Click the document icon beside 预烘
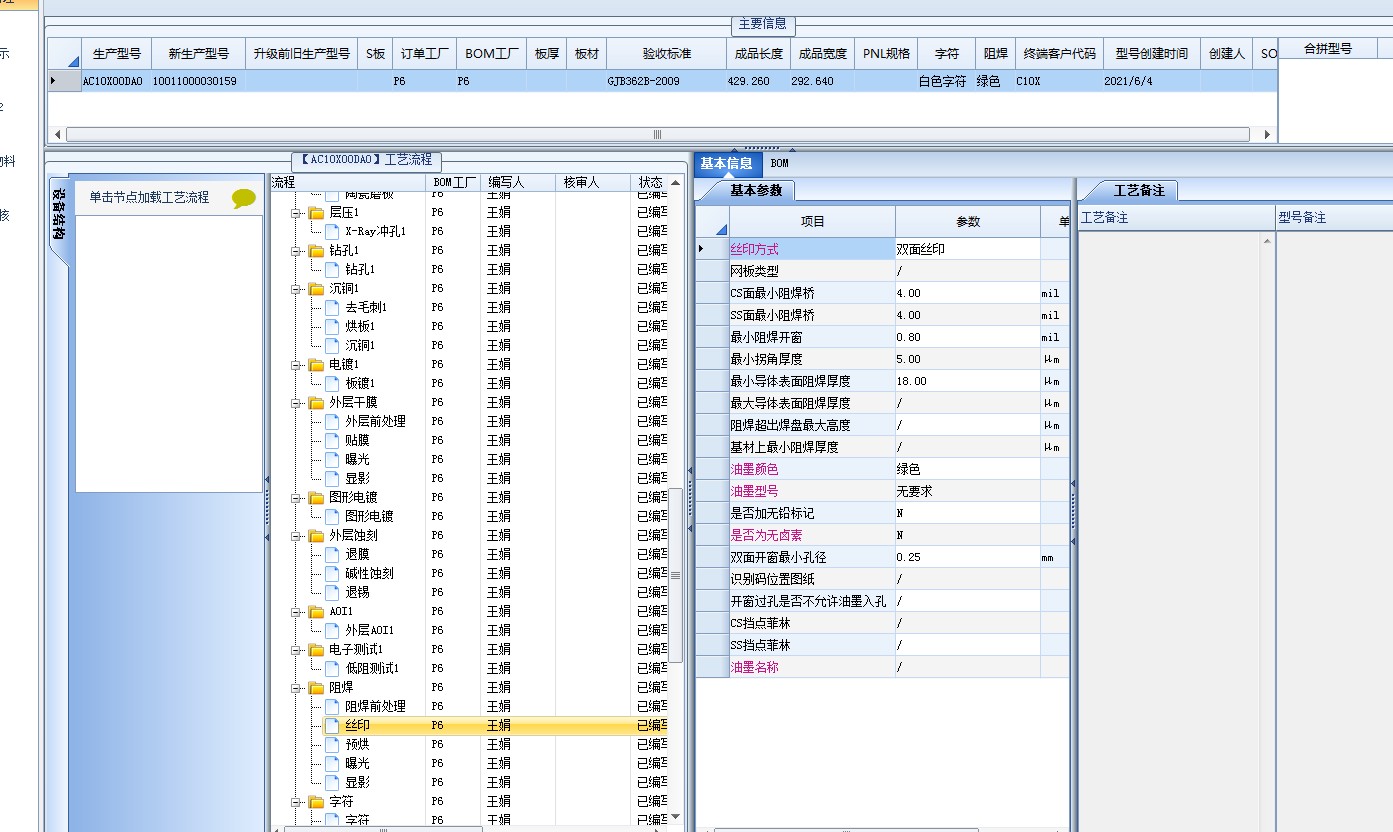 click(333, 744)
